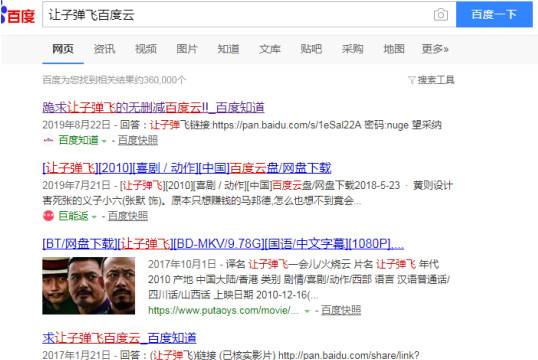
Task: Click the Baidu logo
Action: 18,15
